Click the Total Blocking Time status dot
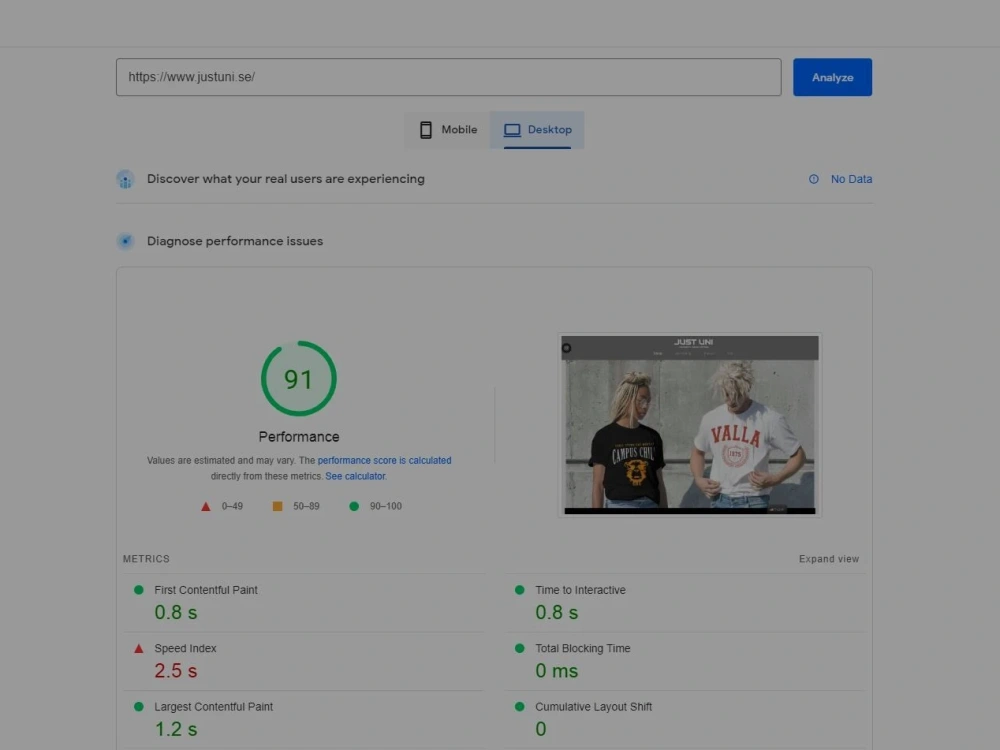 (x=519, y=649)
